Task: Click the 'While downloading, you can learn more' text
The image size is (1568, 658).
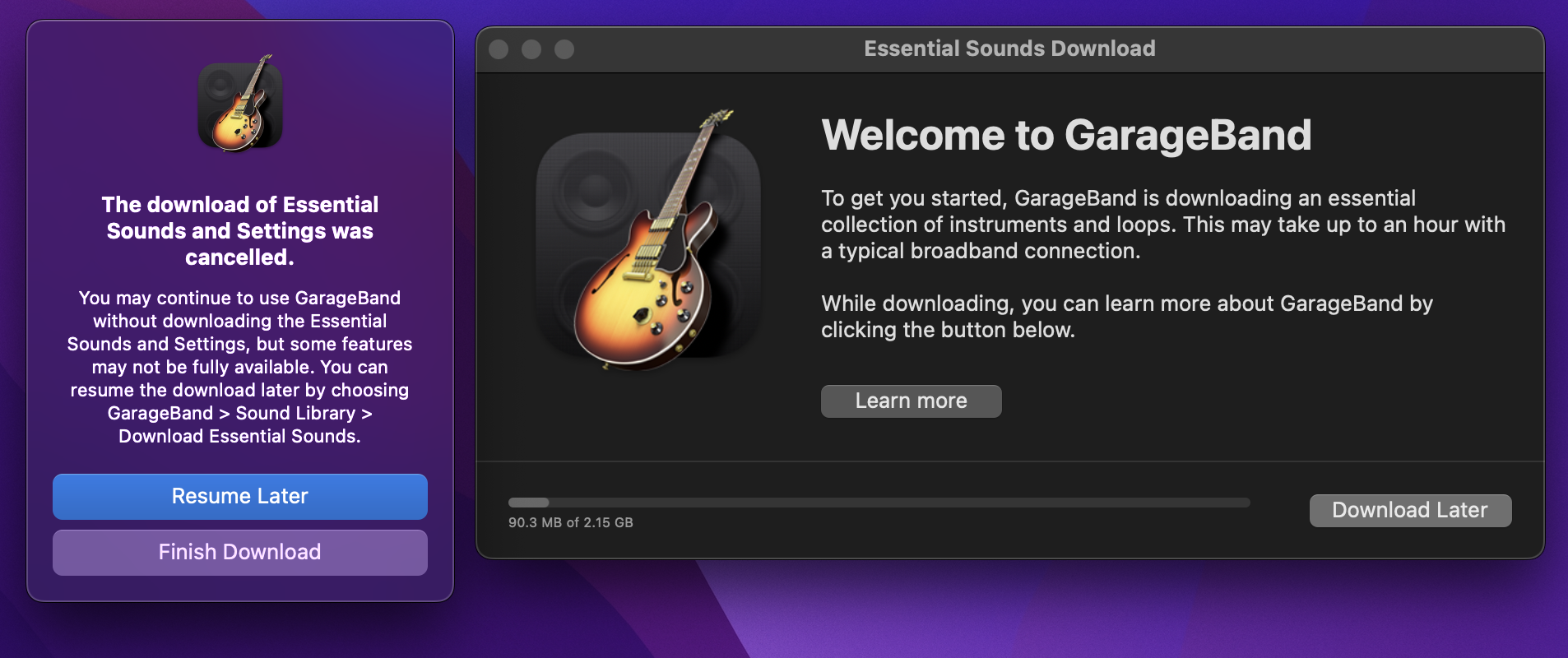Action: pyautogui.click(x=1127, y=317)
